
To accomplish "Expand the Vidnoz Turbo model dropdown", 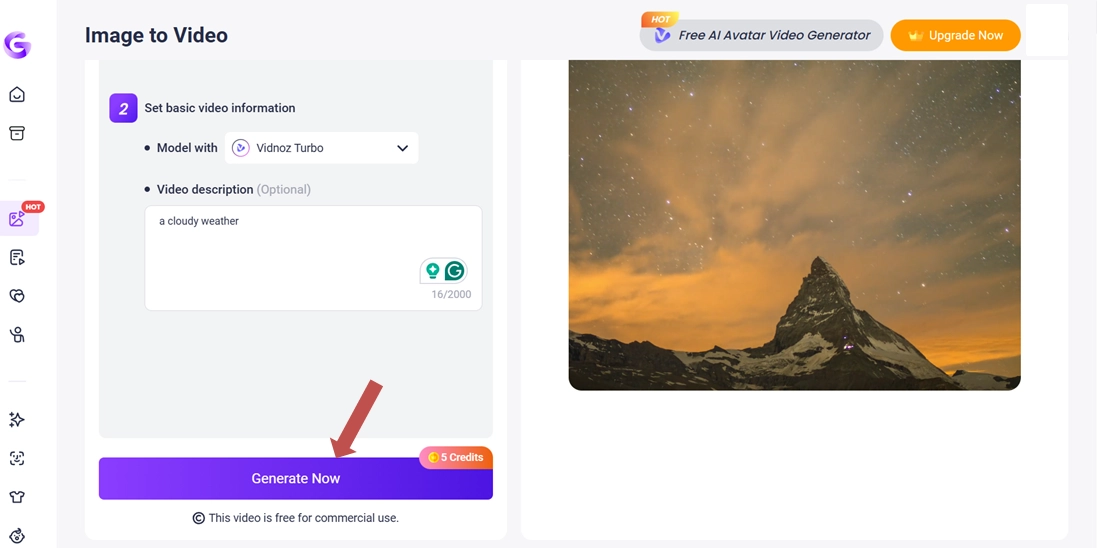I will click(x=320, y=148).
